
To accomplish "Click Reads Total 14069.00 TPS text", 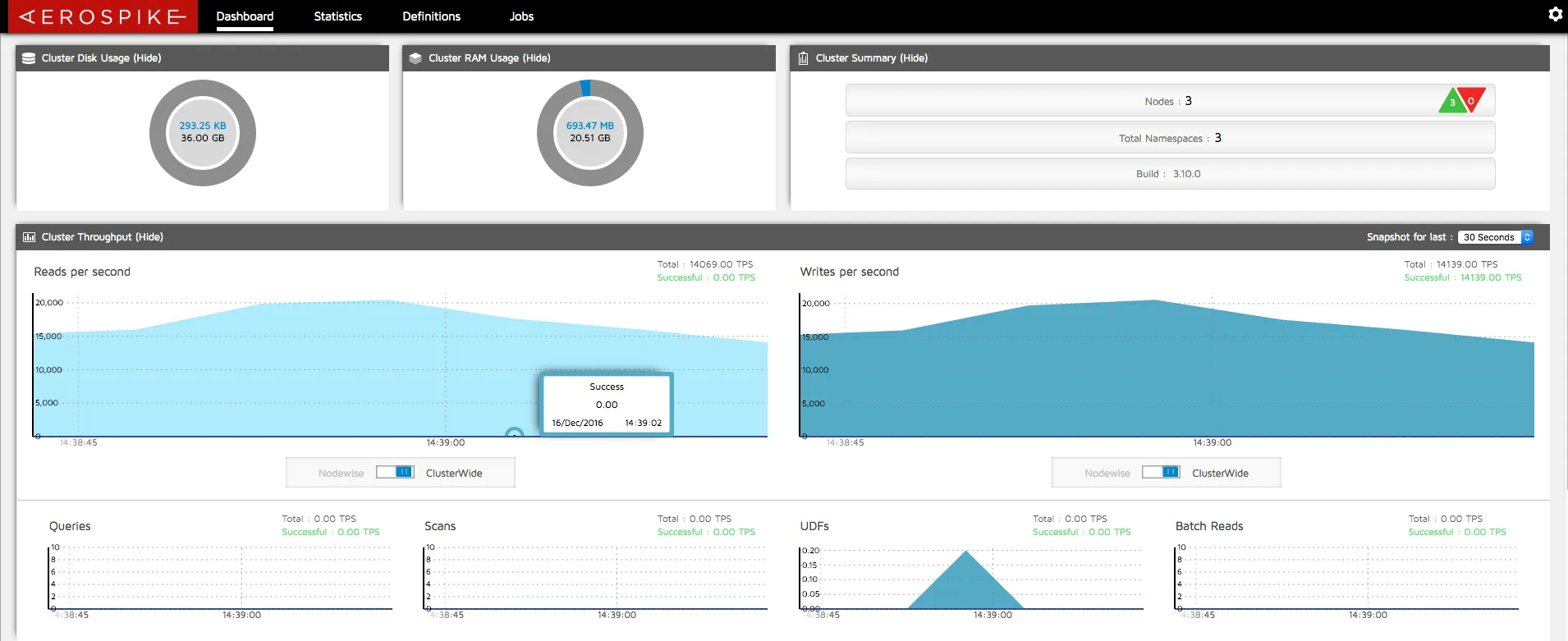I will click(705, 264).
